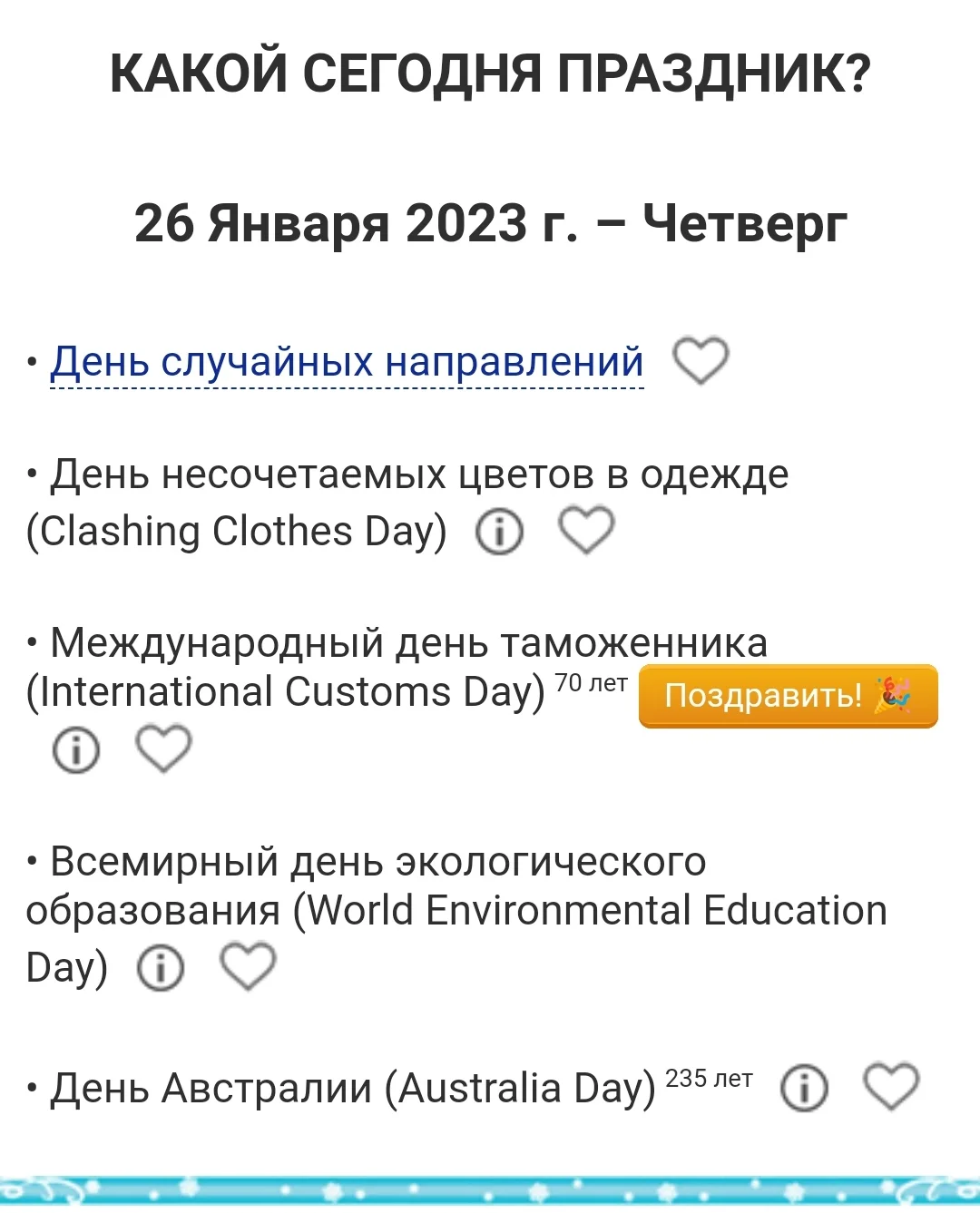Tap the 235 лет anniversary label
The image size is (980, 1213).
coord(709,1079)
